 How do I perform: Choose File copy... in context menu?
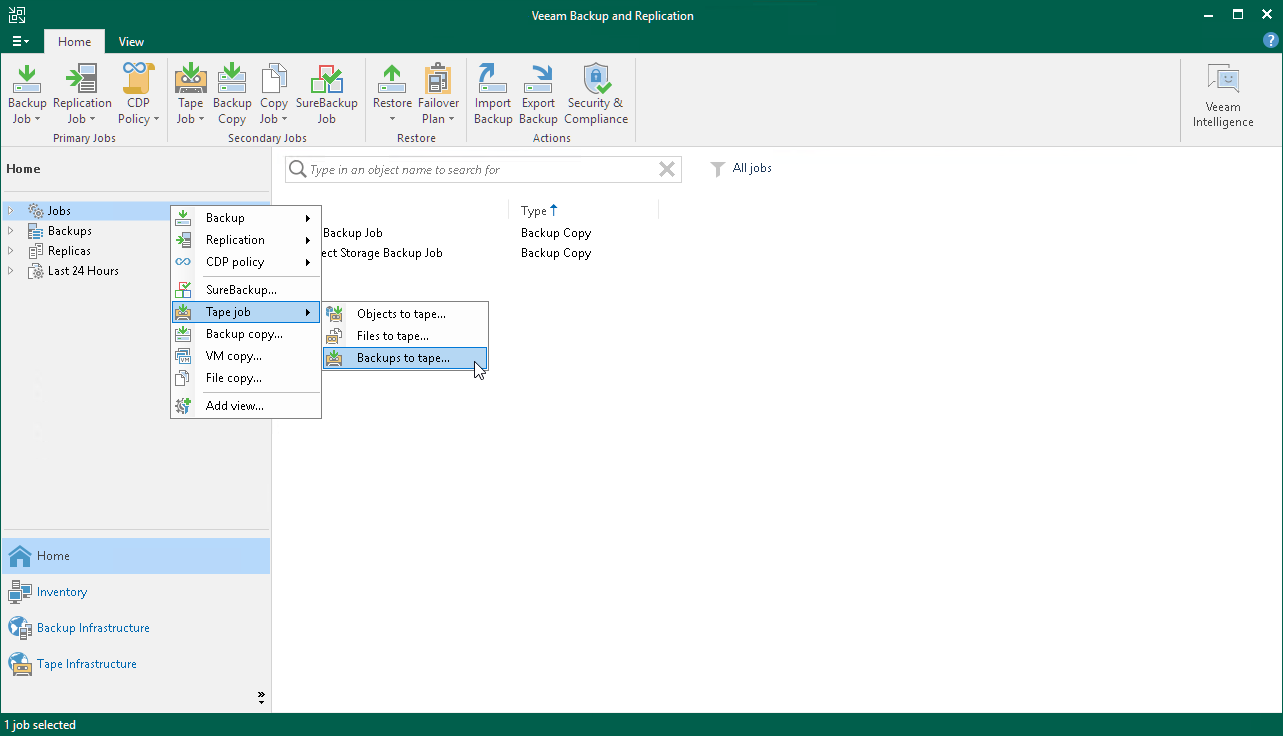246,378
